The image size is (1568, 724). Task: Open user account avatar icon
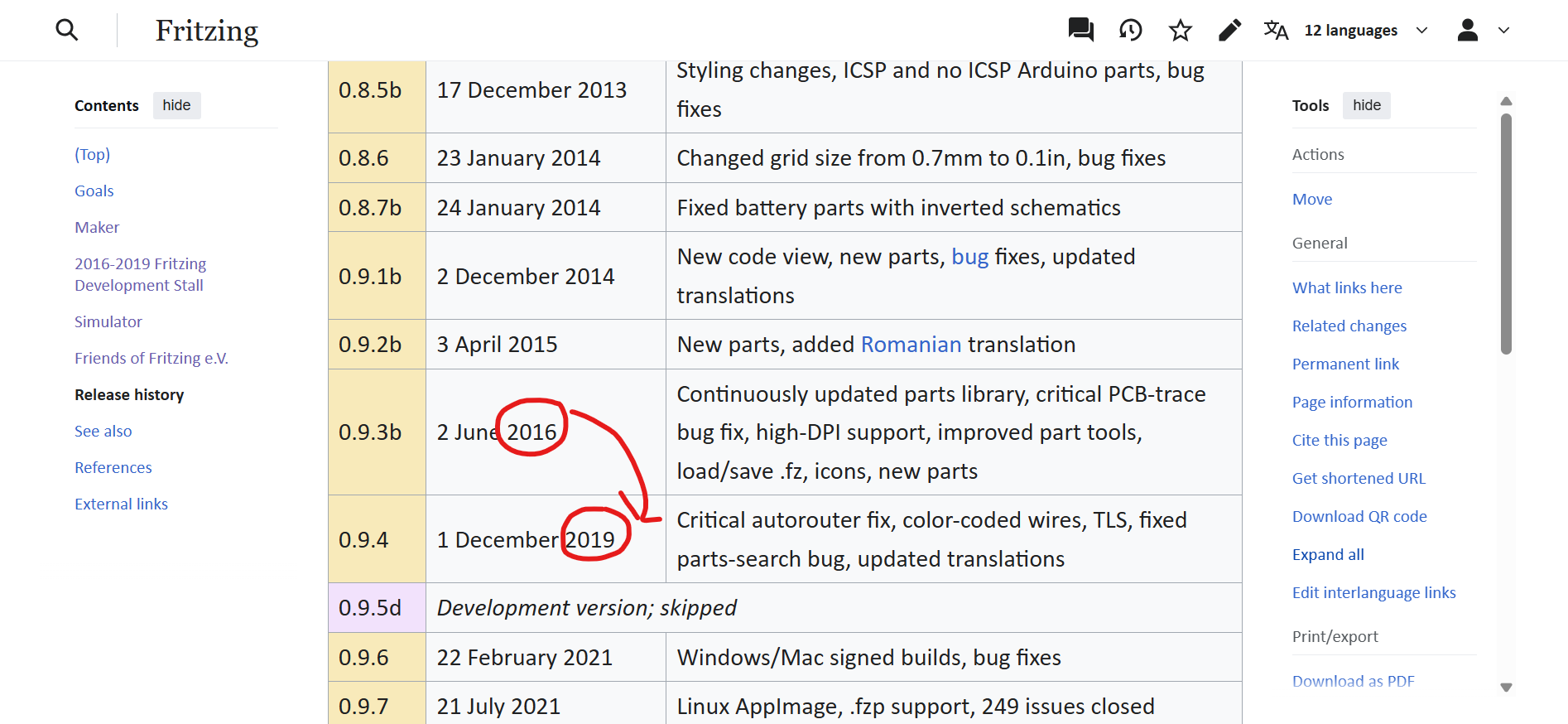[x=1467, y=31]
